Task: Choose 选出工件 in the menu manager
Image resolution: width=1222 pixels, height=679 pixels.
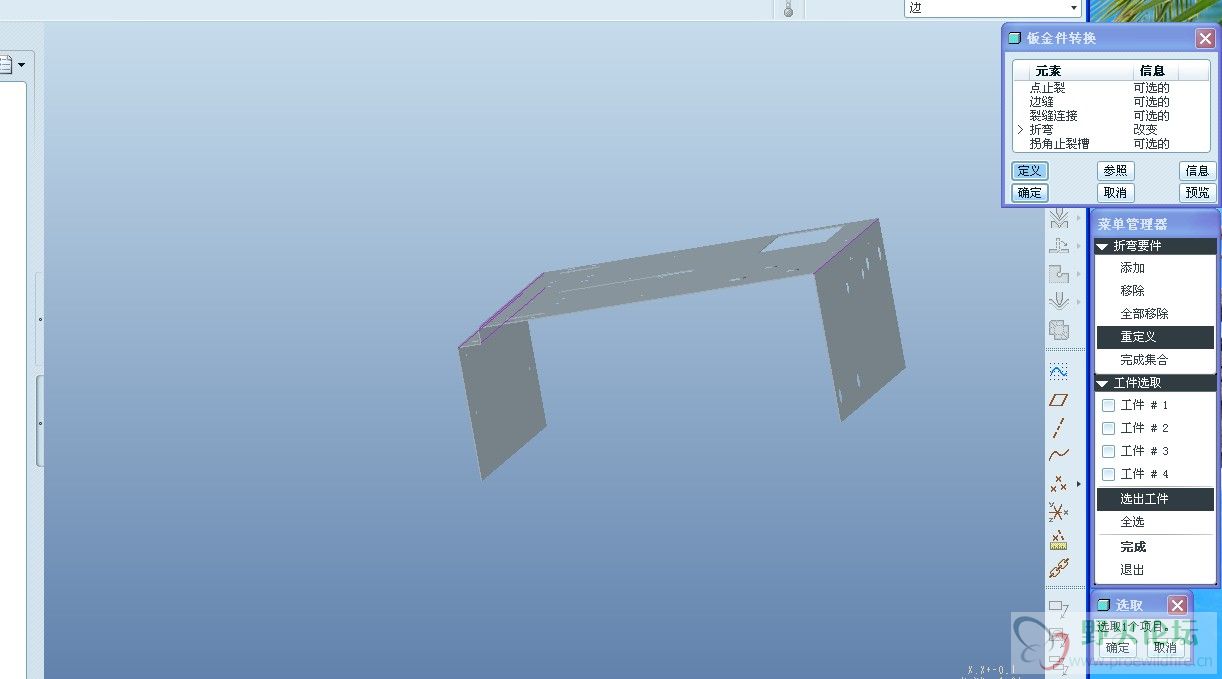Action: [1155, 499]
